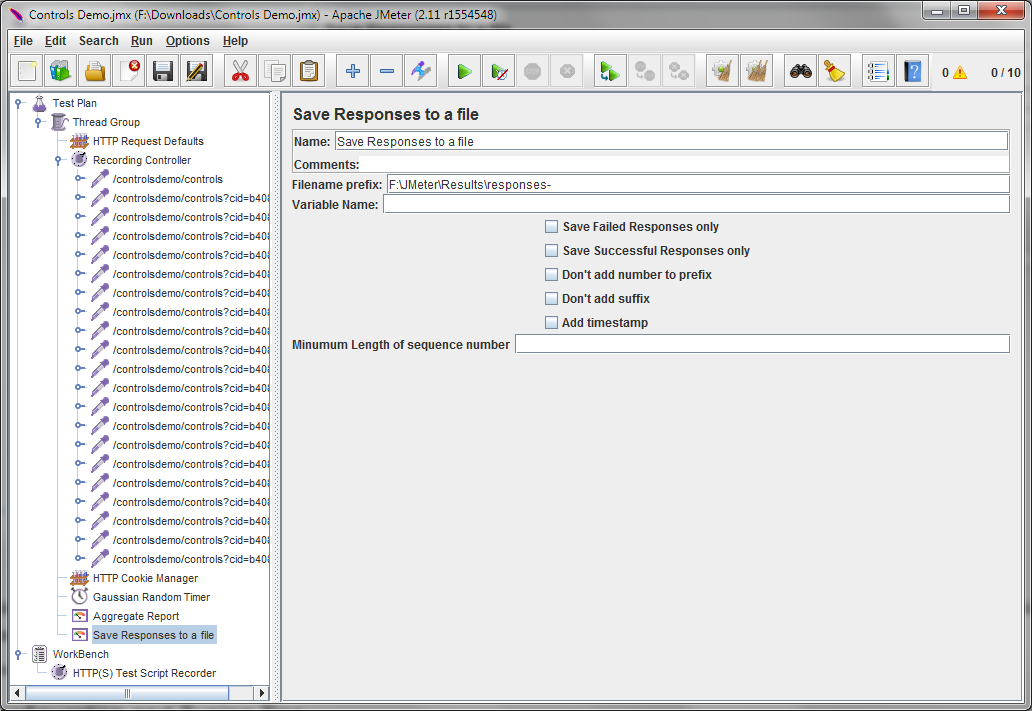Open Search with binoculars icon
1032x711 pixels.
800,71
